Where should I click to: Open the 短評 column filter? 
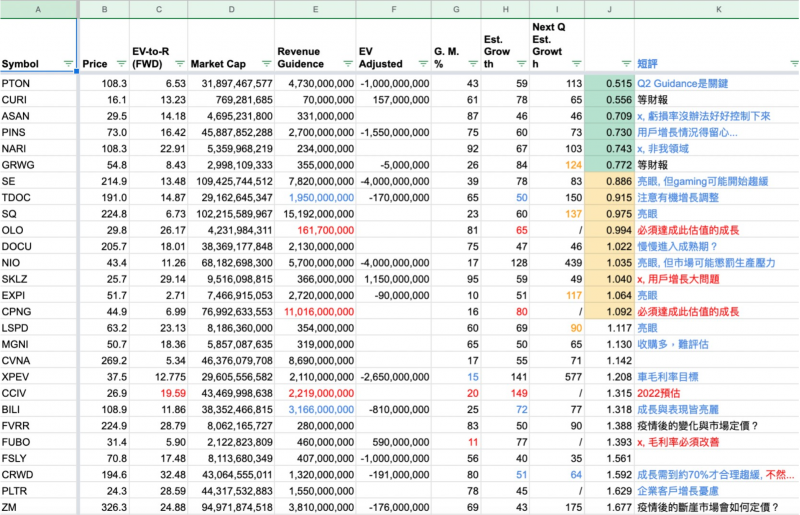(794, 64)
